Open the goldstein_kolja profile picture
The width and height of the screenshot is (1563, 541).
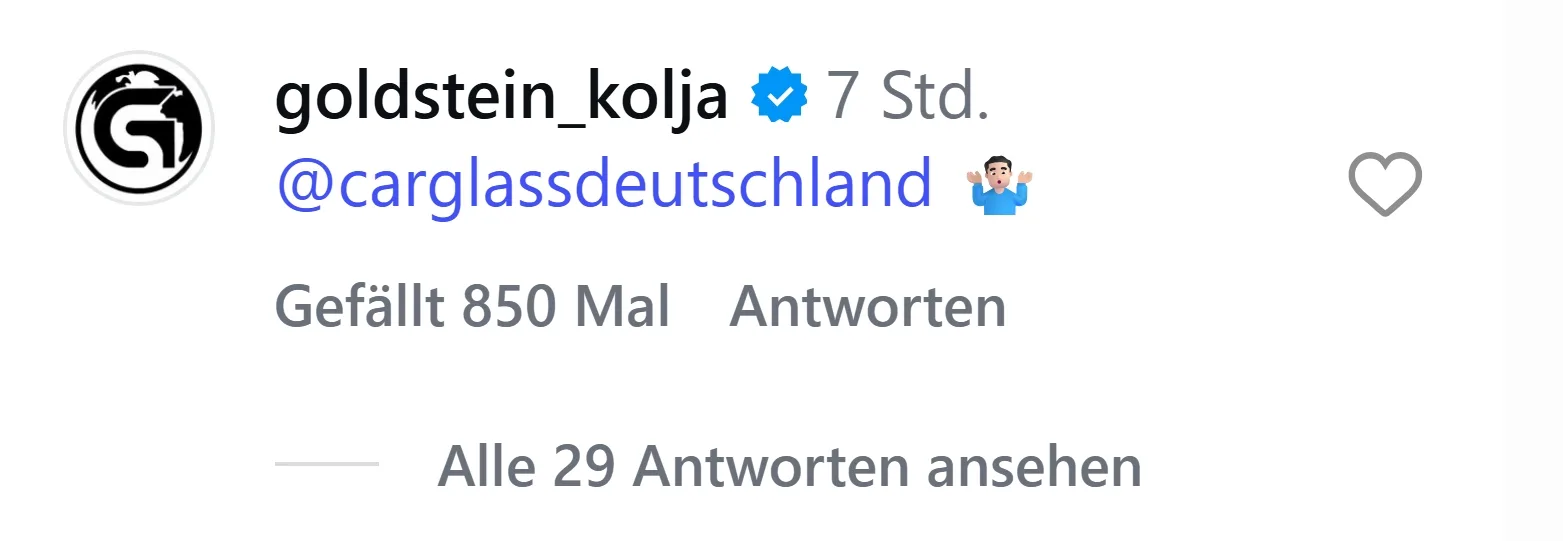[139, 128]
